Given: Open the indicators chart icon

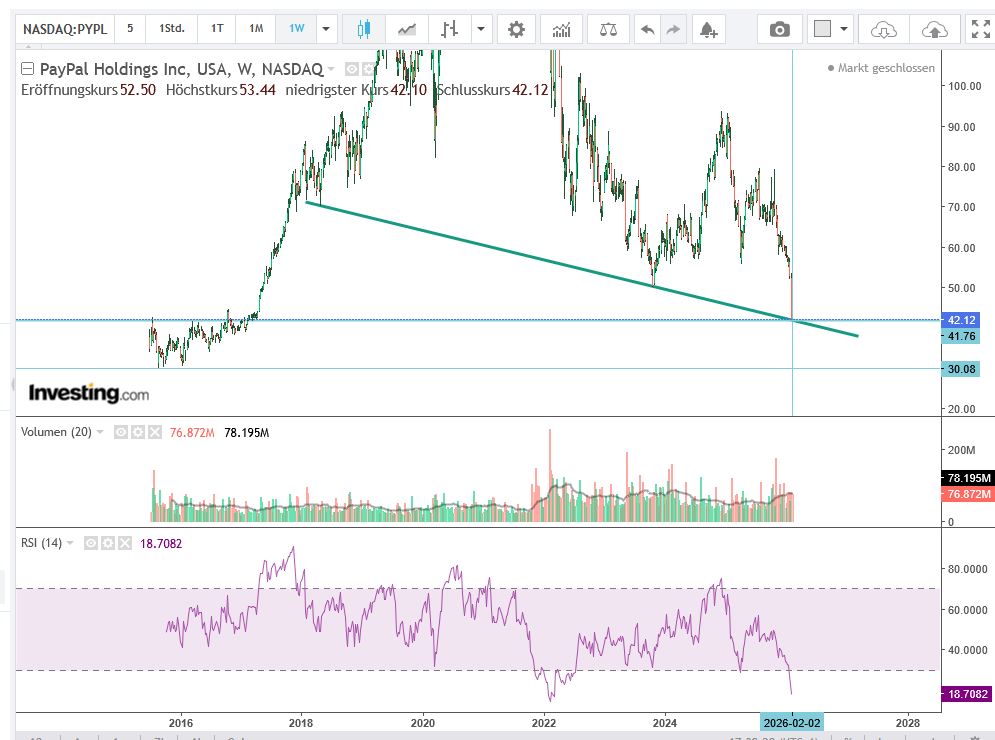Looking at the screenshot, I should 563,29.
